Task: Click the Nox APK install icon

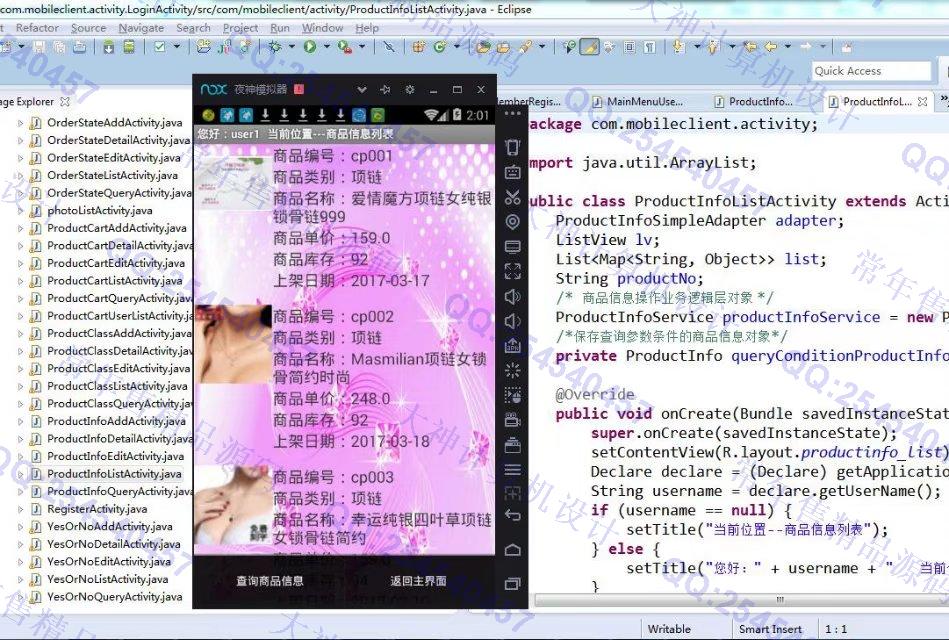Action: (x=513, y=346)
